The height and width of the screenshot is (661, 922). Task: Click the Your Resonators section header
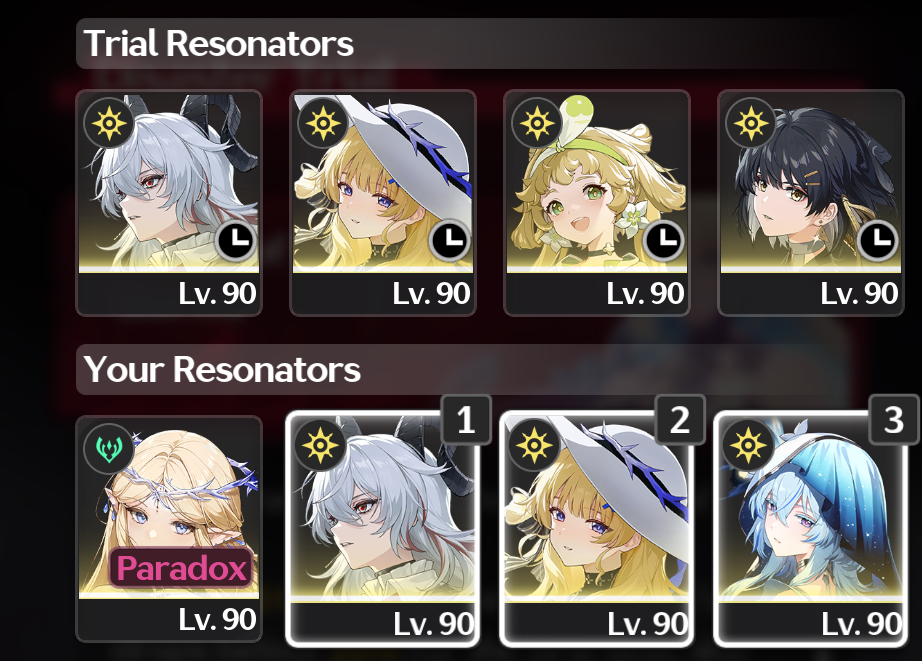point(222,369)
